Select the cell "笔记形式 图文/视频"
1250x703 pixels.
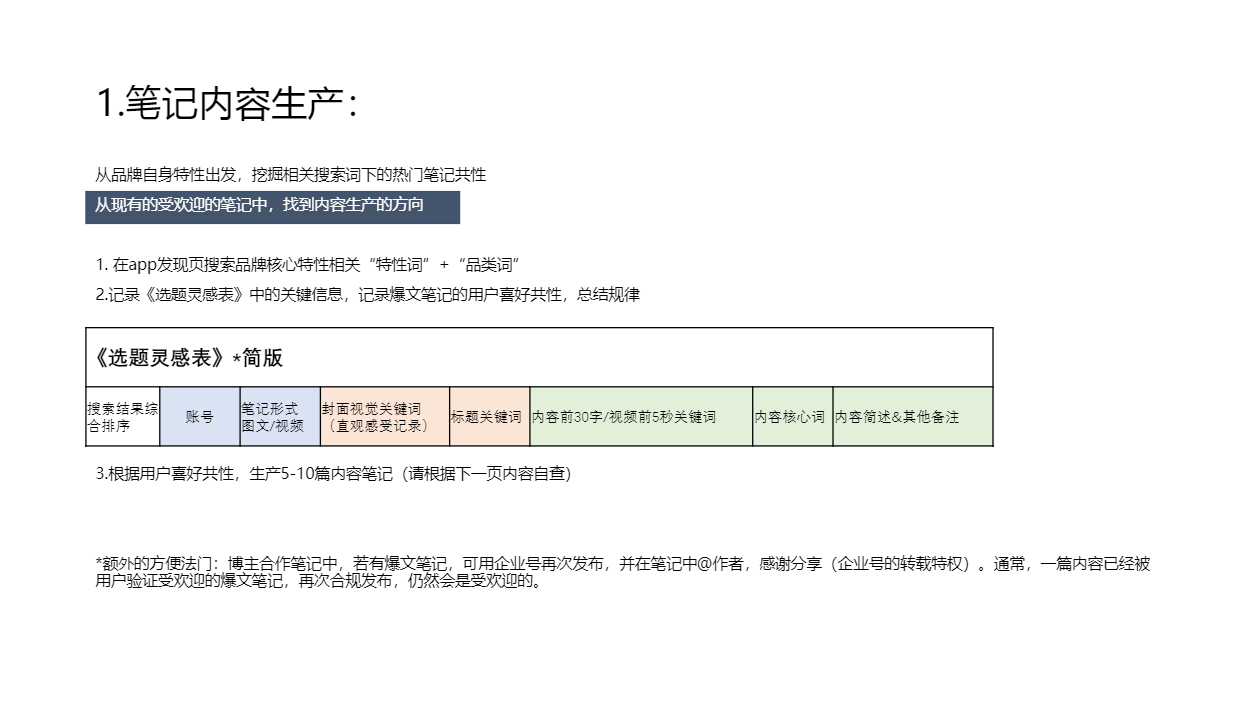tap(280, 416)
